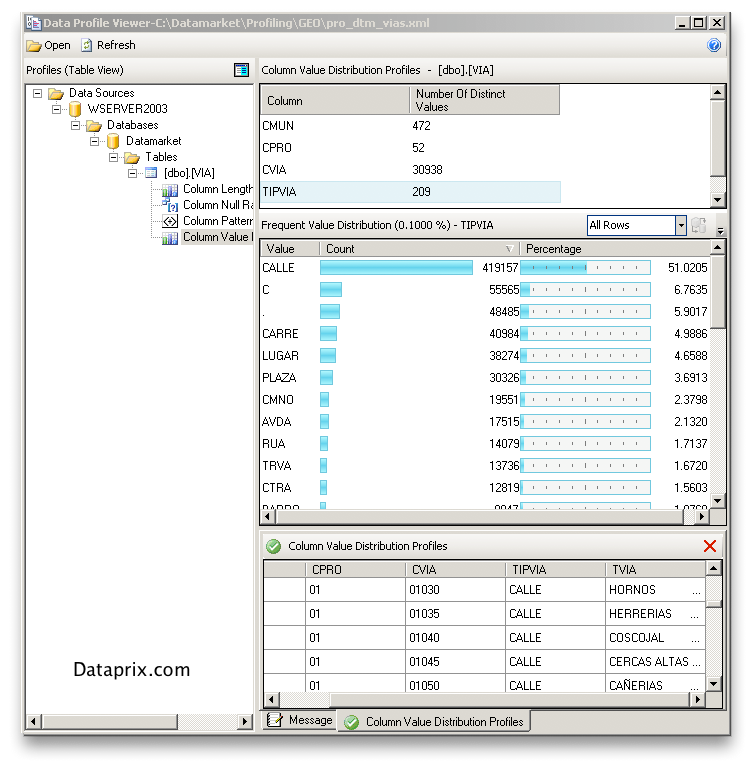Image resolution: width=751 pixels, height=766 pixels.
Task: Click the drill-down icon beside All Rows
Action: click(x=699, y=225)
